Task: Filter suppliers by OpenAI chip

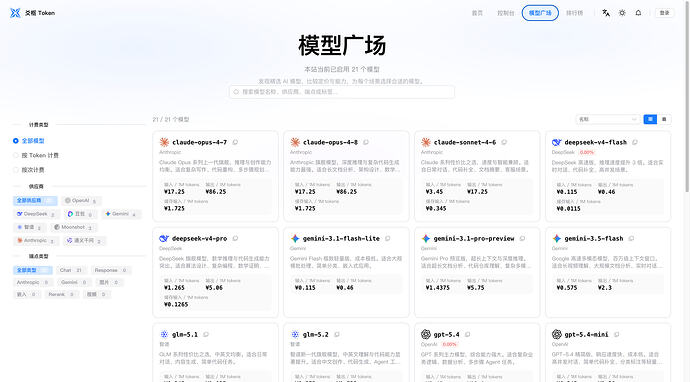Action: 81,201
